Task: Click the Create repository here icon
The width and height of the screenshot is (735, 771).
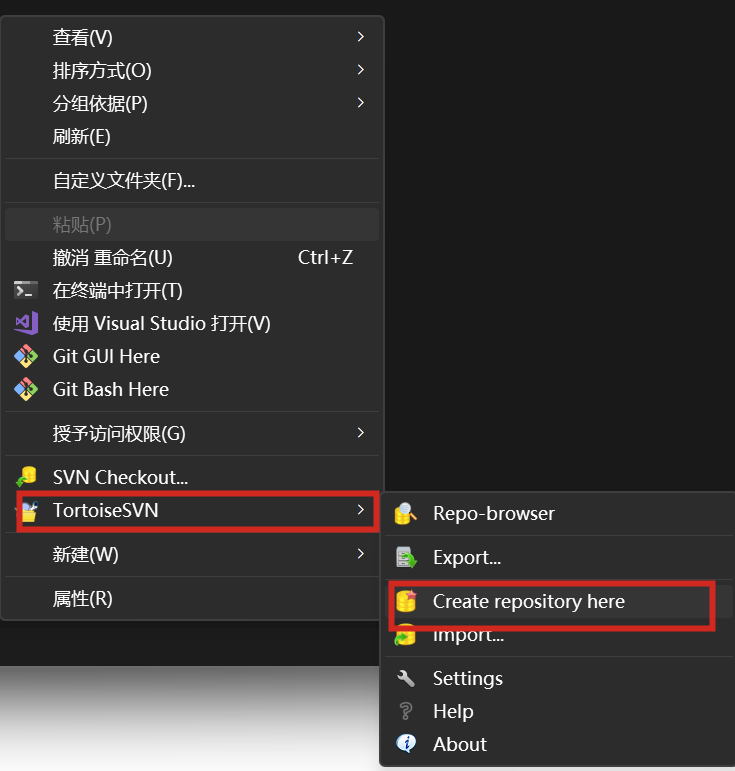Action: 405,601
